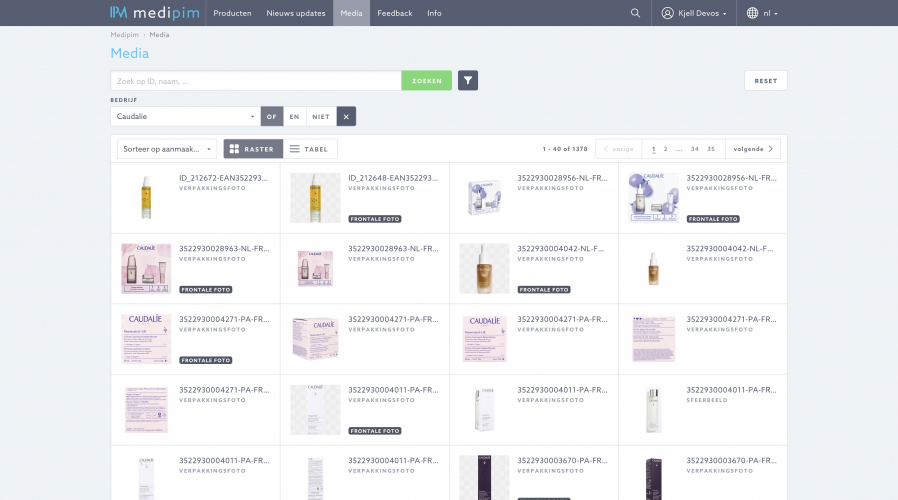Click the FRONTALE FOTO tag on ID_212648 item
This screenshot has height=500, width=898.
(x=375, y=219)
